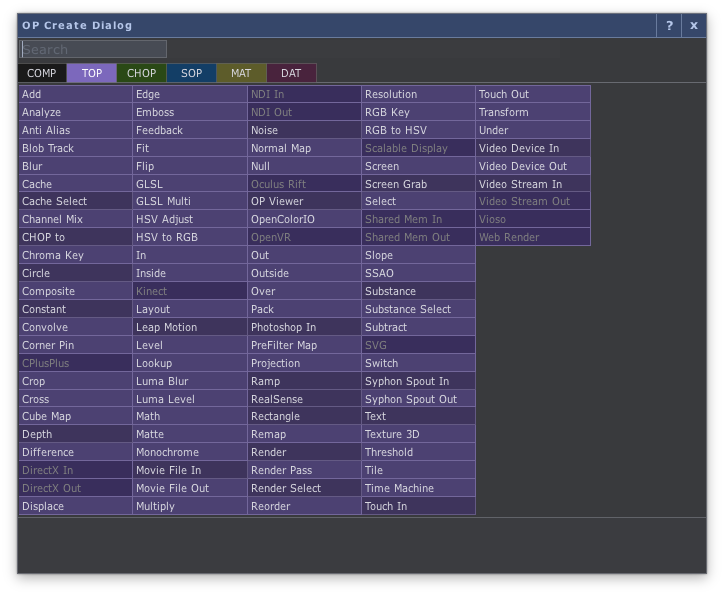Switch to the CHOP tab
Image resolution: width=724 pixels, height=595 pixels.
[141, 73]
